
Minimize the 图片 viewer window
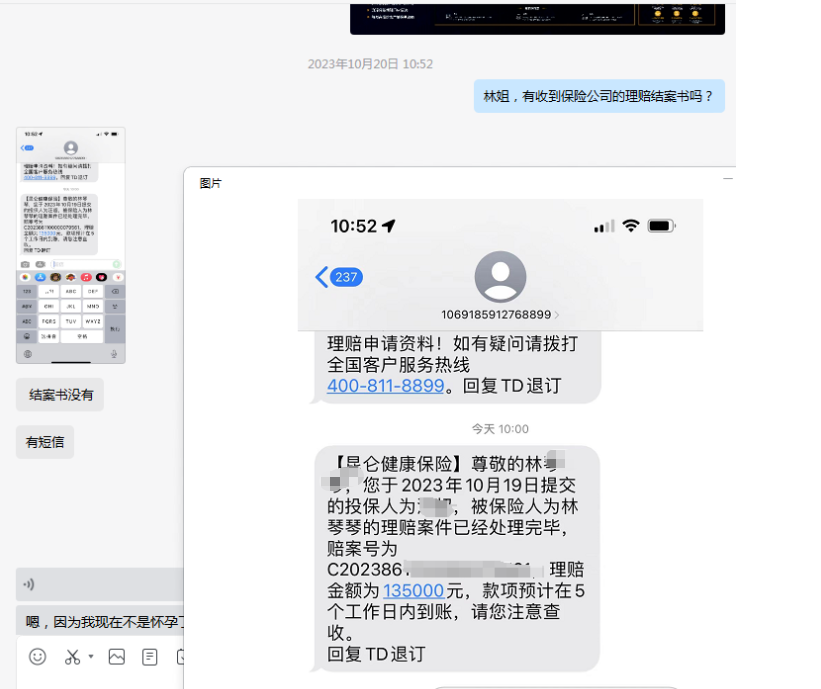728,179
